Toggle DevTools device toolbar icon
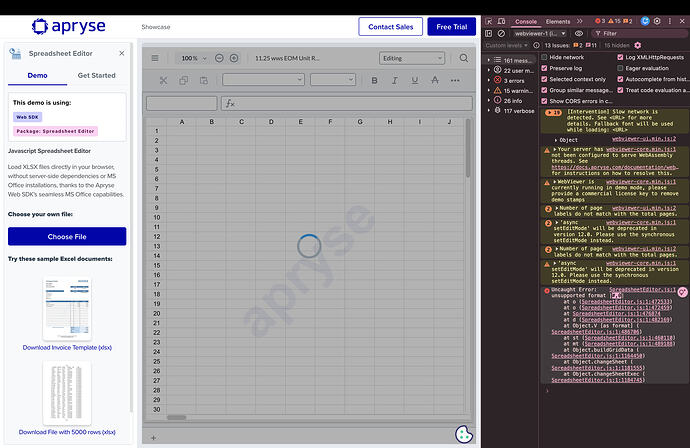This screenshot has width=690, height=448. tap(501, 21)
